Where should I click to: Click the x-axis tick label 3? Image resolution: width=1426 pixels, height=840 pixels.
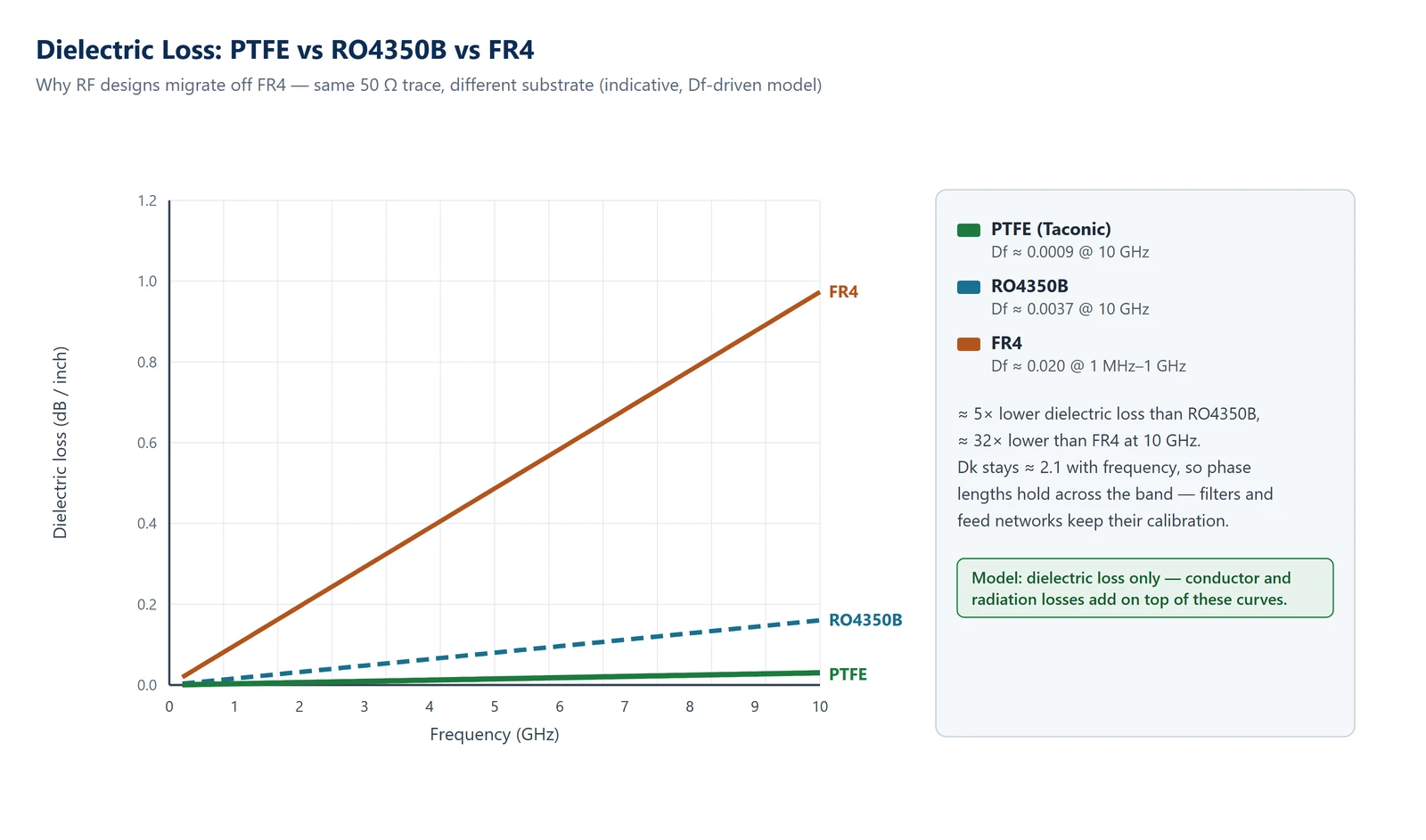coord(365,706)
